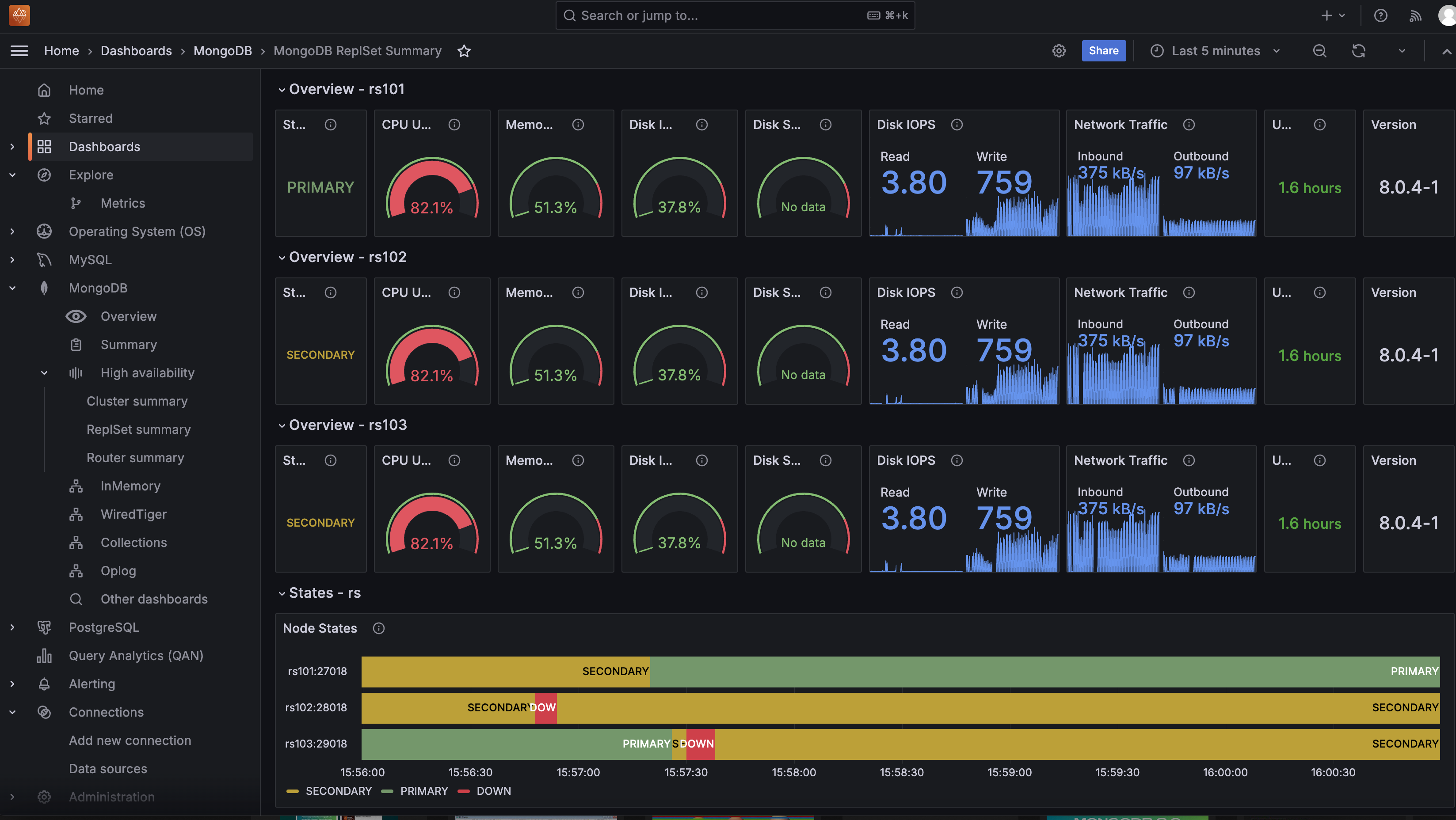Star the MongoDB ReplSet Summary dashboard
The width and height of the screenshot is (1456, 820).
pyautogui.click(x=464, y=51)
